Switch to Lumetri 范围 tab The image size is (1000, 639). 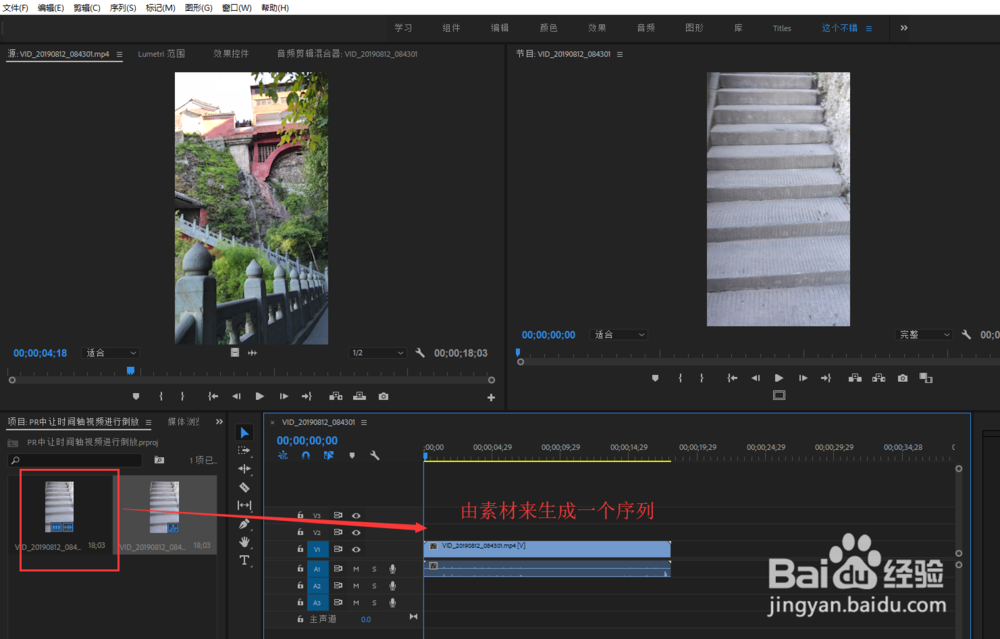(x=161, y=54)
